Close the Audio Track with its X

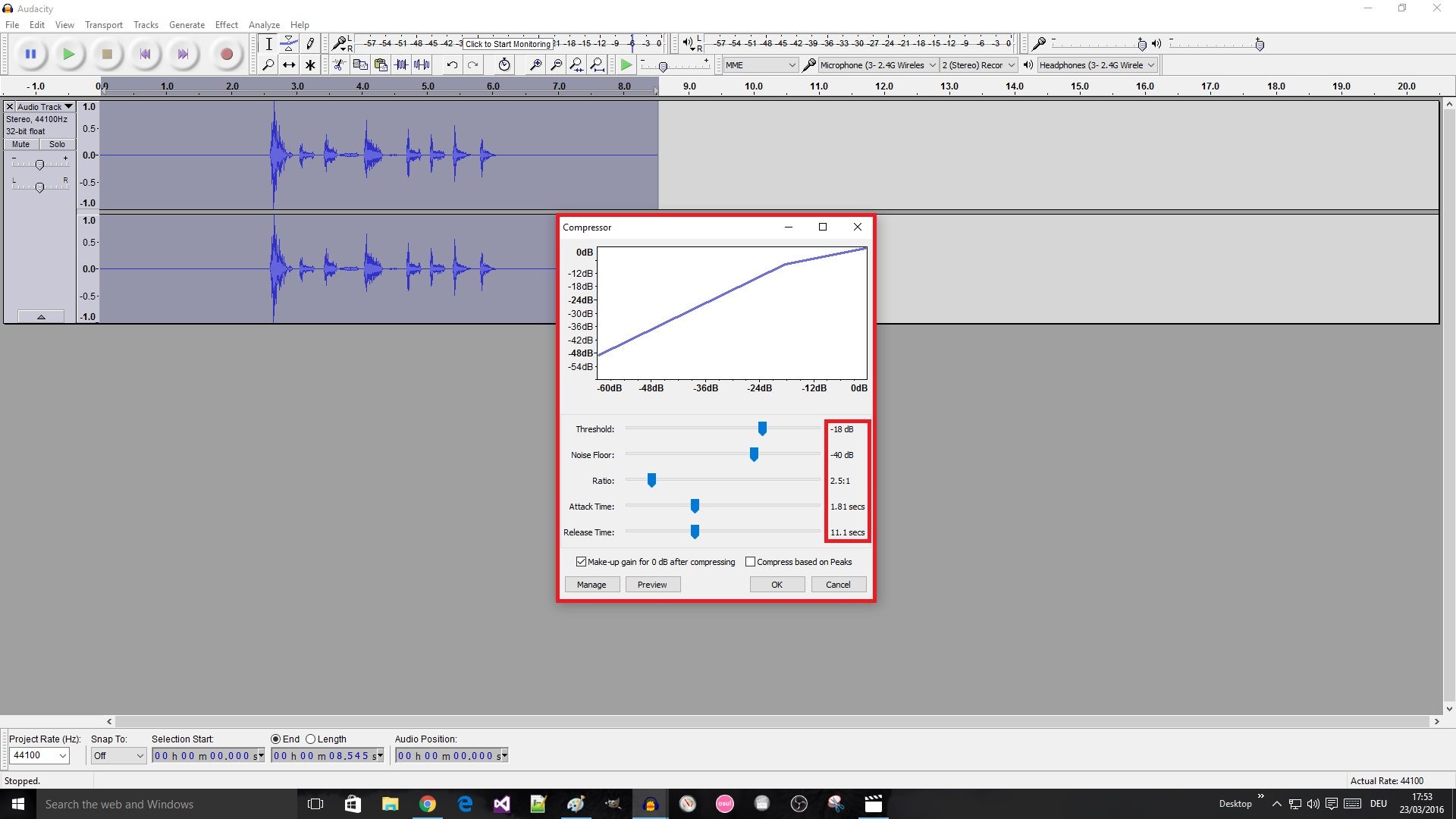(x=10, y=107)
